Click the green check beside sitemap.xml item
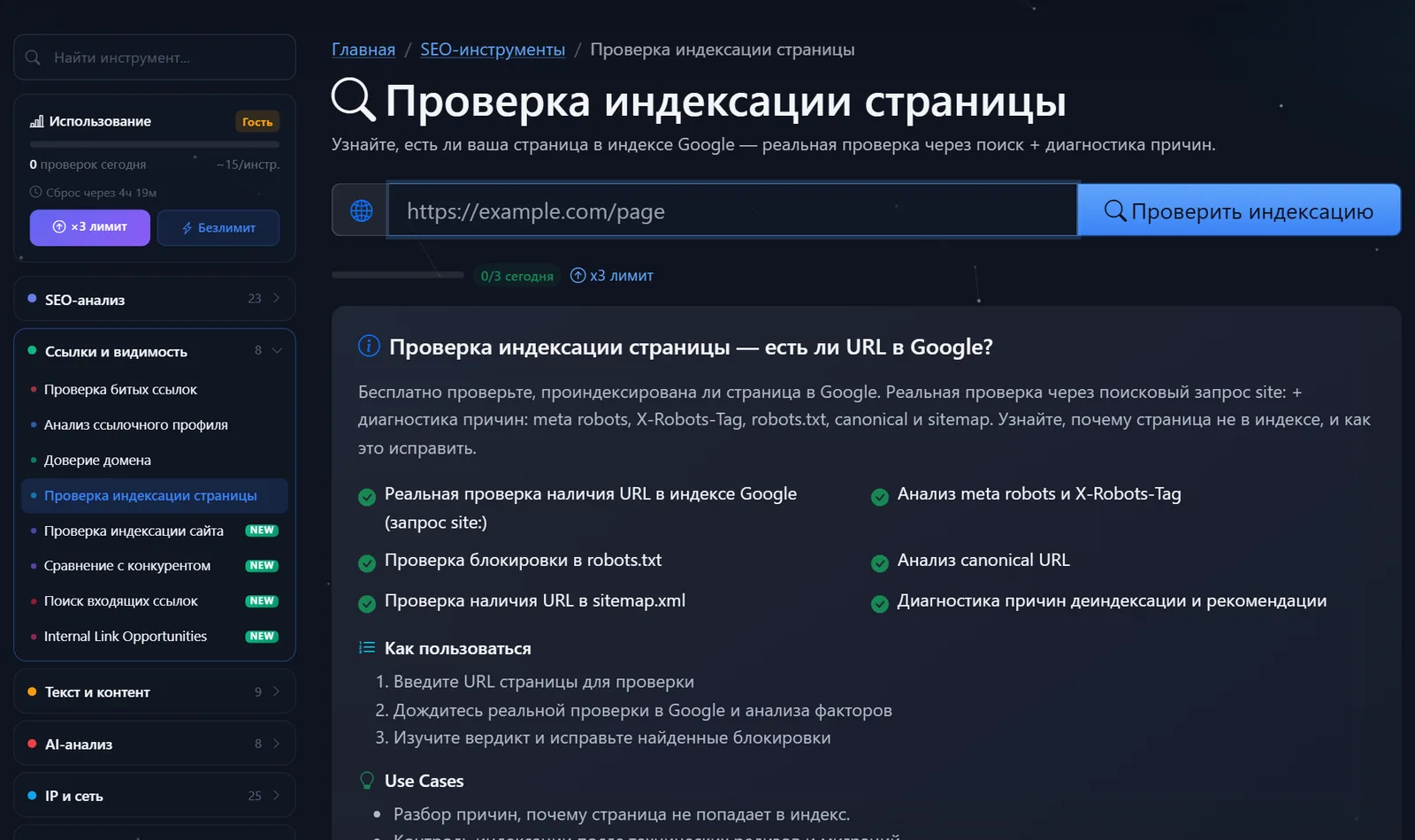The height and width of the screenshot is (840, 1415). click(x=367, y=604)
